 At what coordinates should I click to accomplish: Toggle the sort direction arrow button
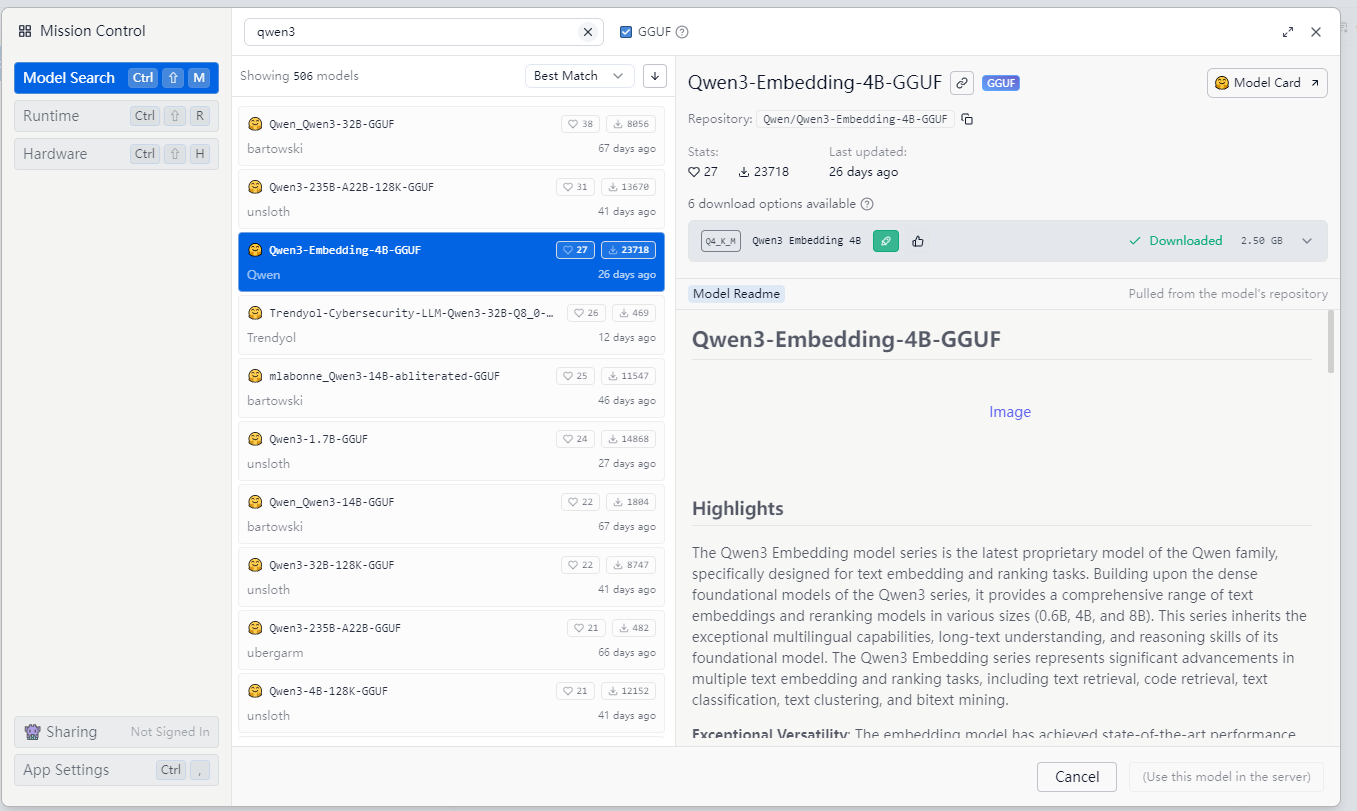point(655,76)
